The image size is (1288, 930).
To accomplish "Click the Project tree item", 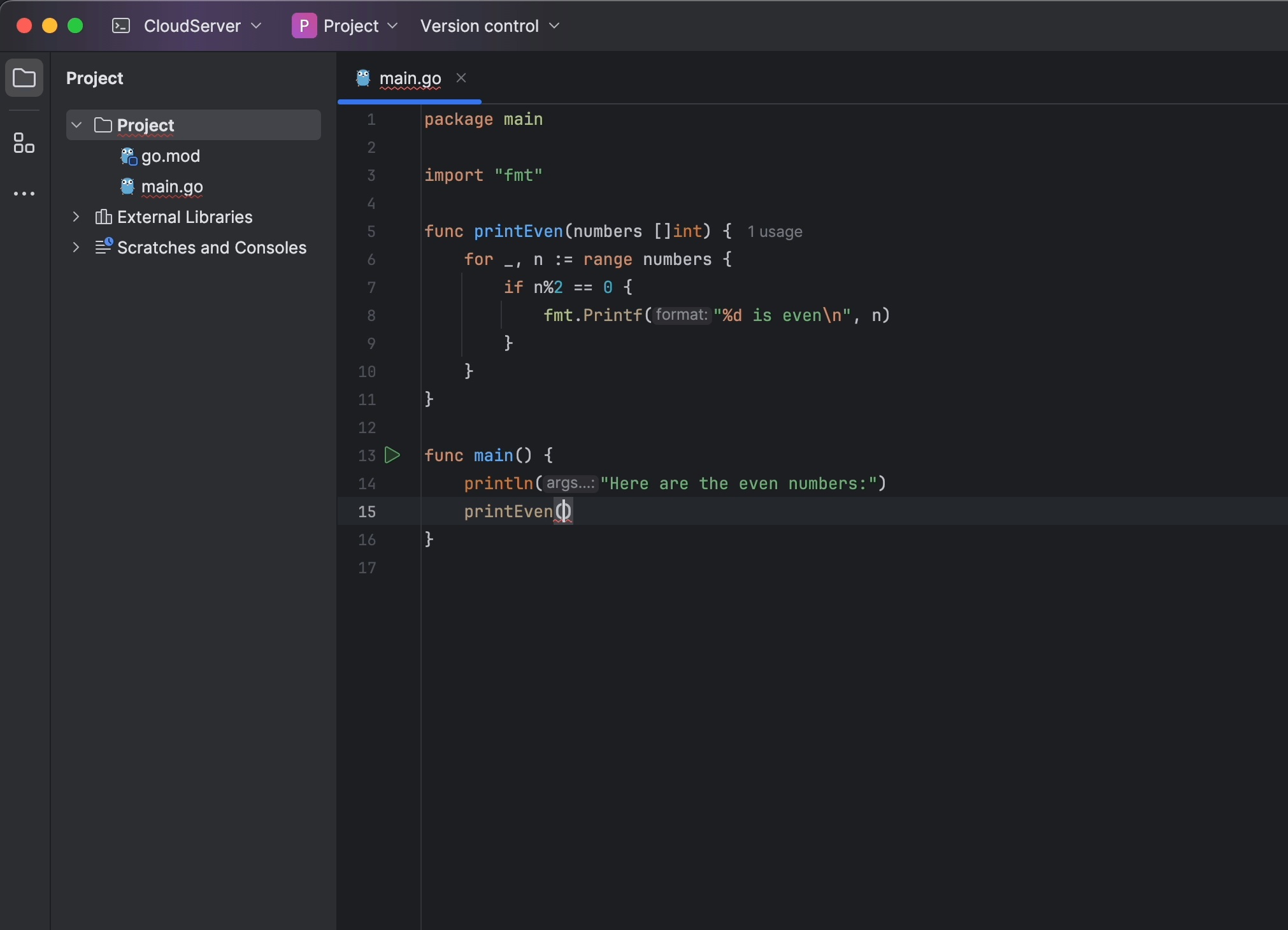I will point(144,124).
